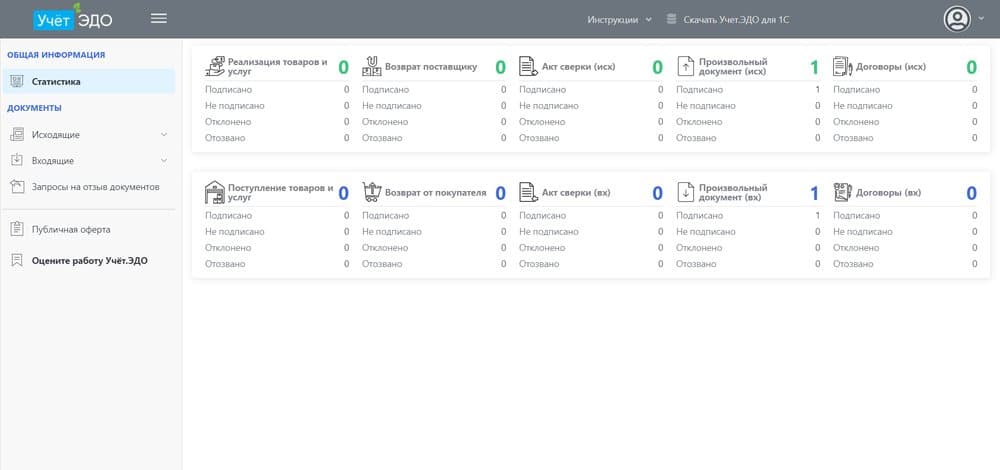The height and width of the screenshot is (470, 1000).
Task: Click the Исходящие documents icon
Action: tap(17, 135)
